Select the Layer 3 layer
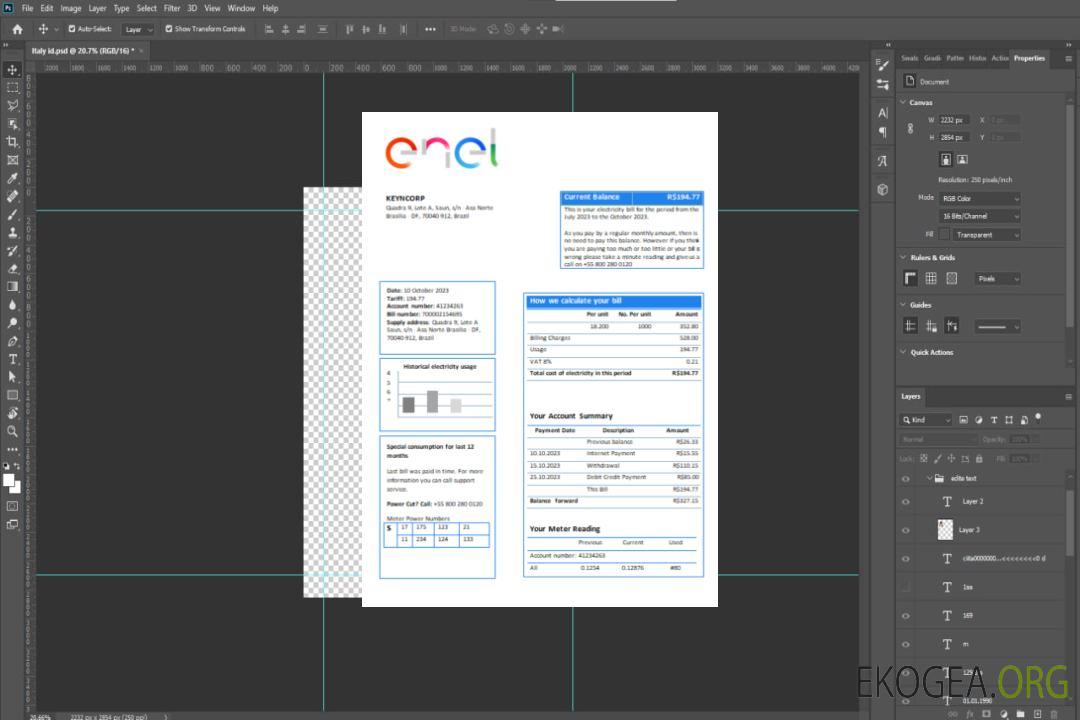1080x720 pixels. (969, 530)
